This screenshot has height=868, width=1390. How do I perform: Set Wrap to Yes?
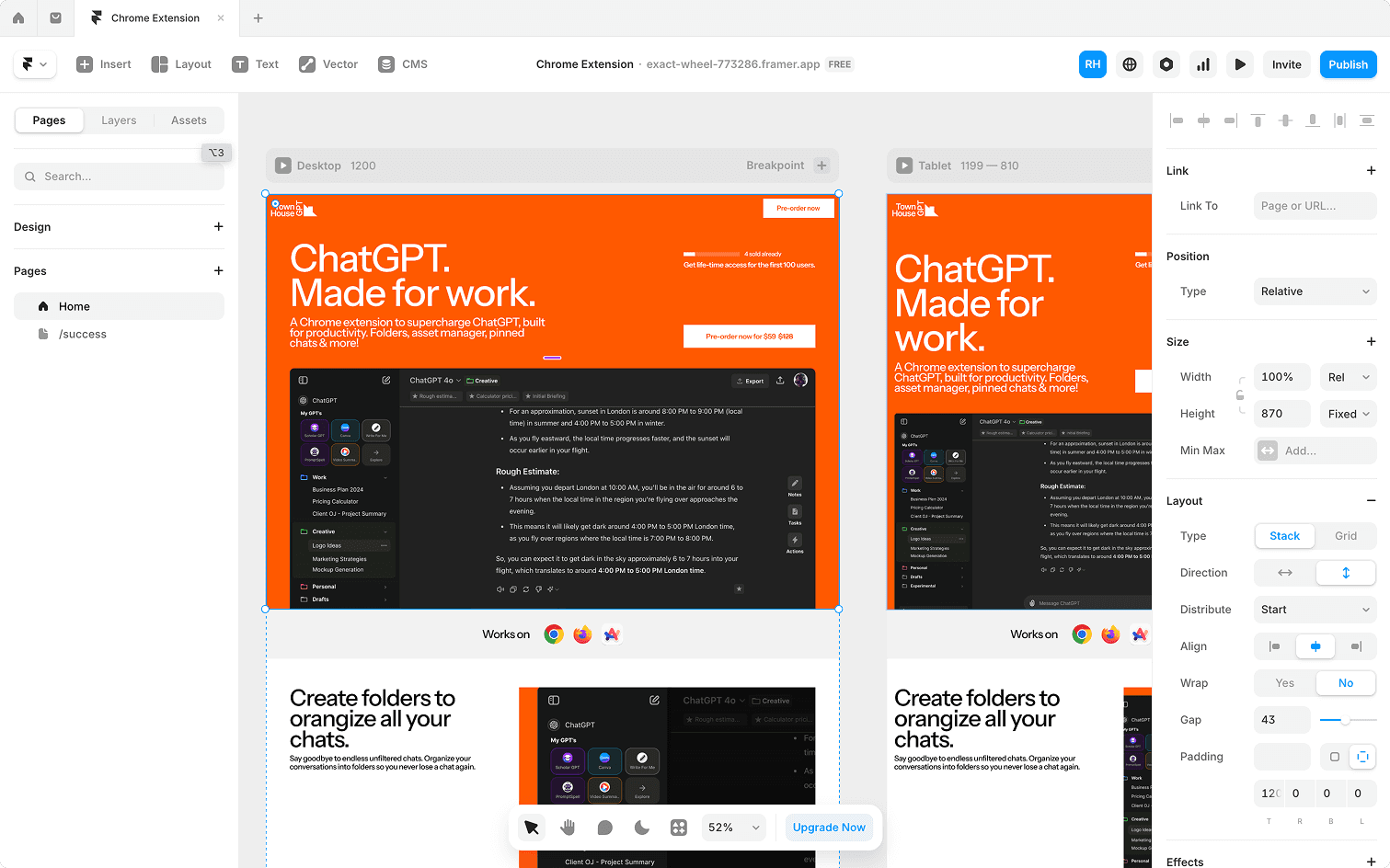pyautogui.click(x=1285, y=683)
